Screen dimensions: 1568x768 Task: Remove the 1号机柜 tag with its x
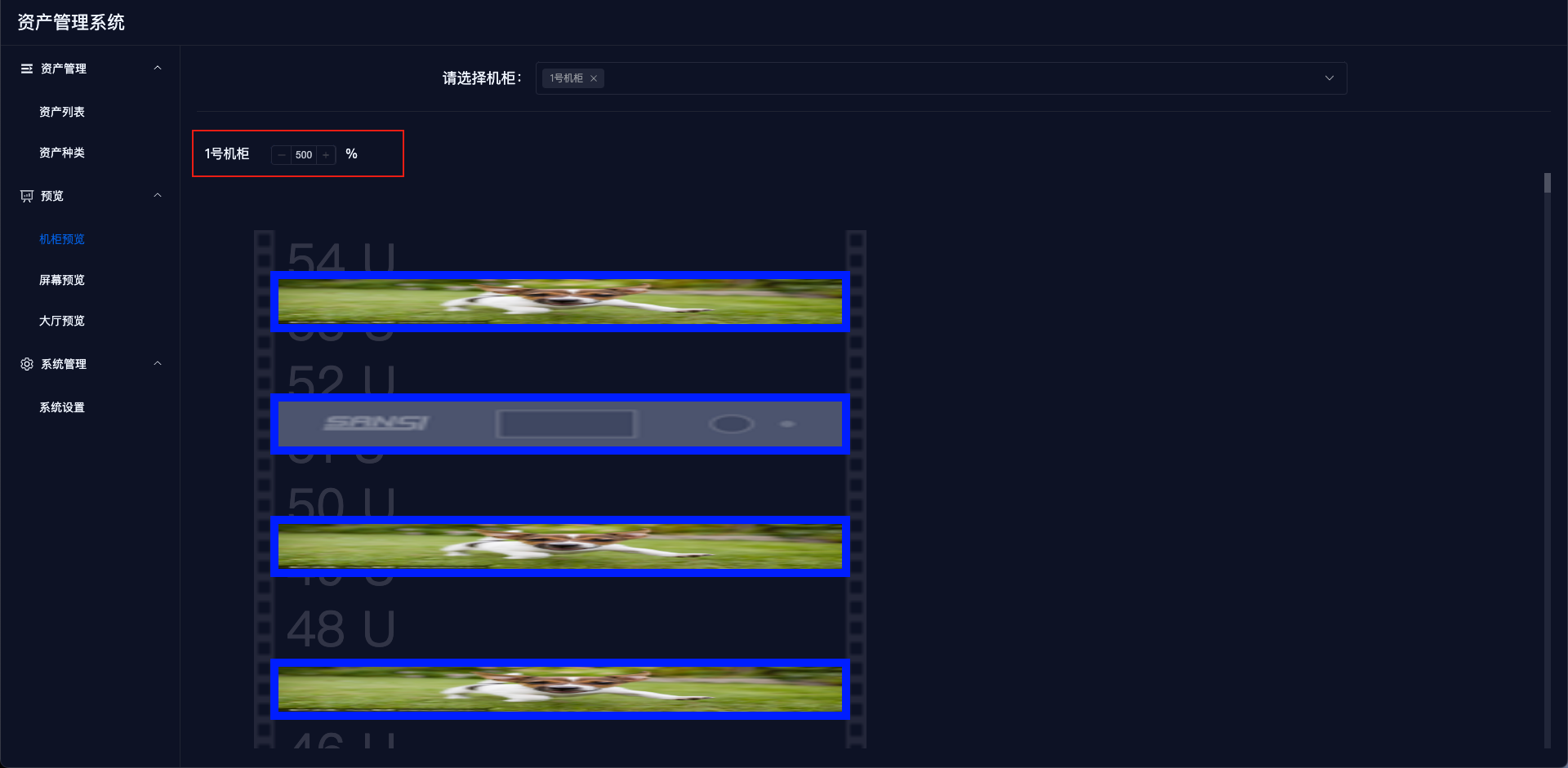coord(594,78)
